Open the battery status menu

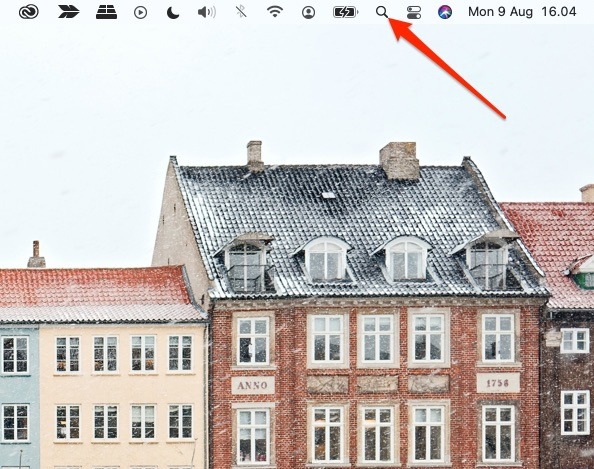345,13
